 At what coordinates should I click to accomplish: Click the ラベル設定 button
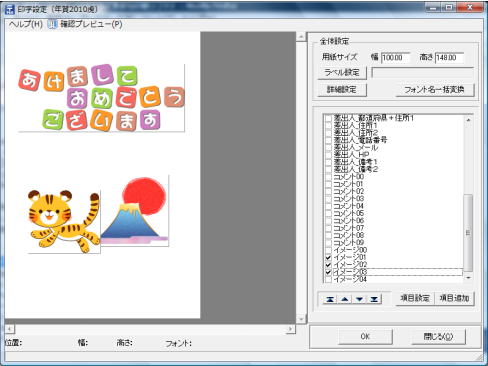(x=342, y=72)
